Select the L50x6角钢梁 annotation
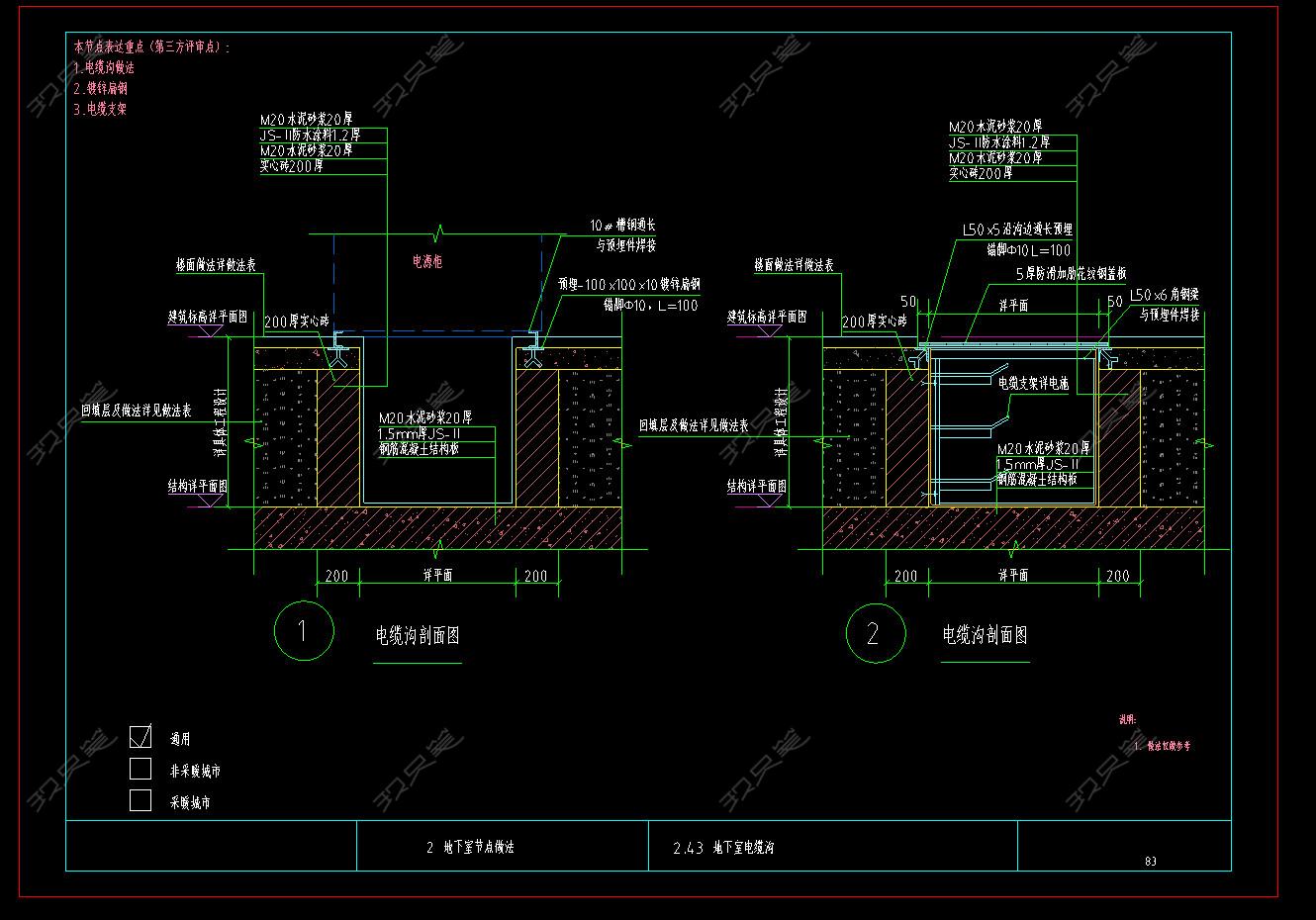 click(1165, 296)
